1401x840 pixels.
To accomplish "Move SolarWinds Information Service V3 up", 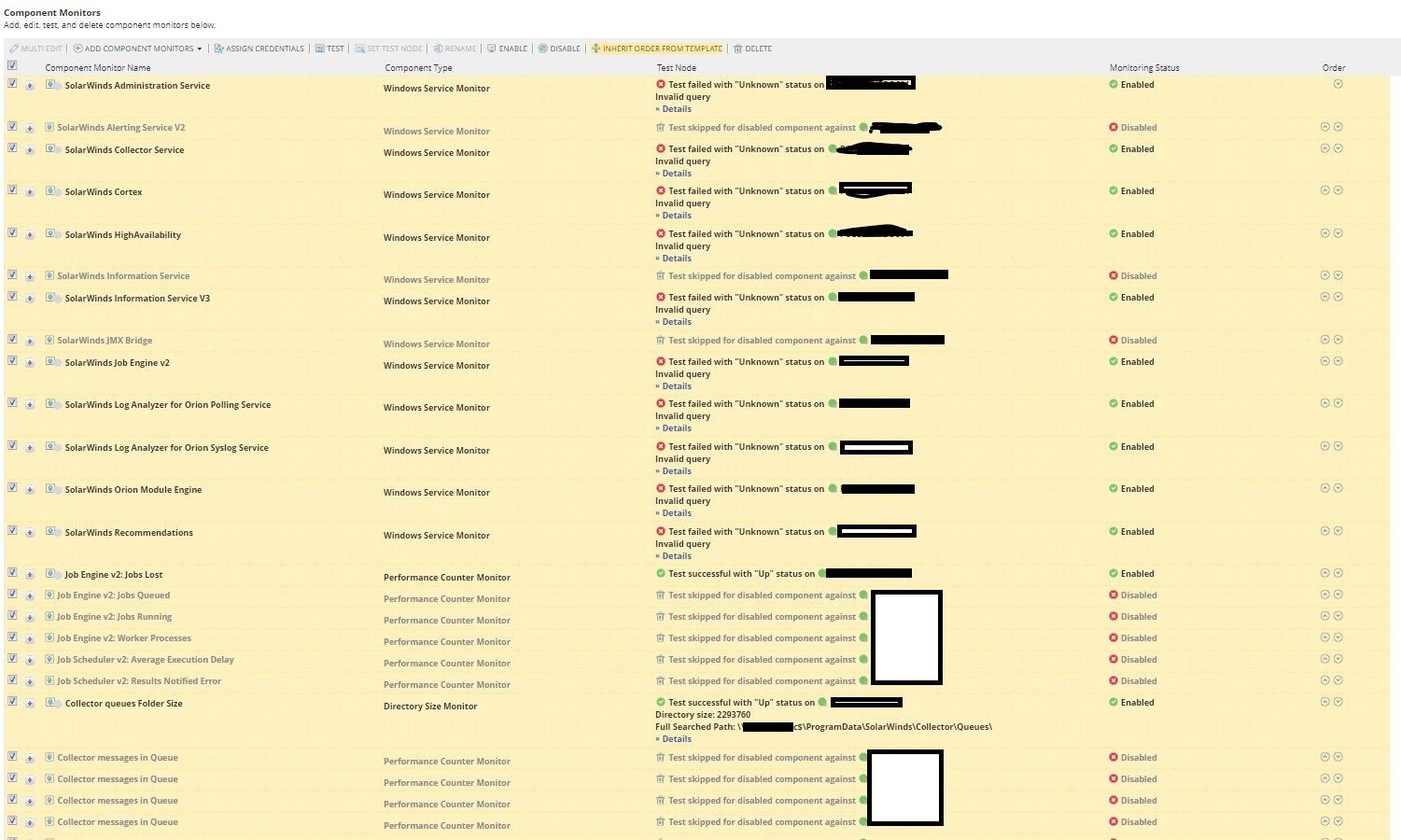I will pos(1324,297).
